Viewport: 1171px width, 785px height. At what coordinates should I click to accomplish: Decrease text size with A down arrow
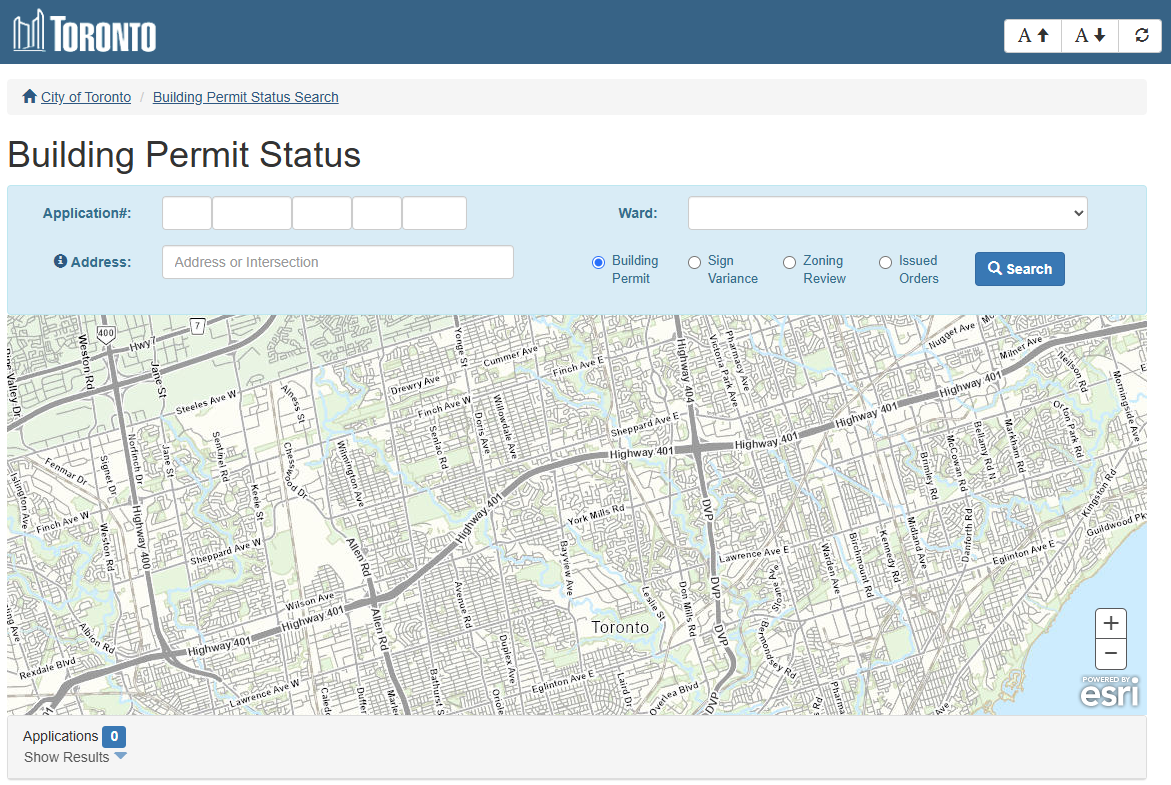tap(1089, 35)
